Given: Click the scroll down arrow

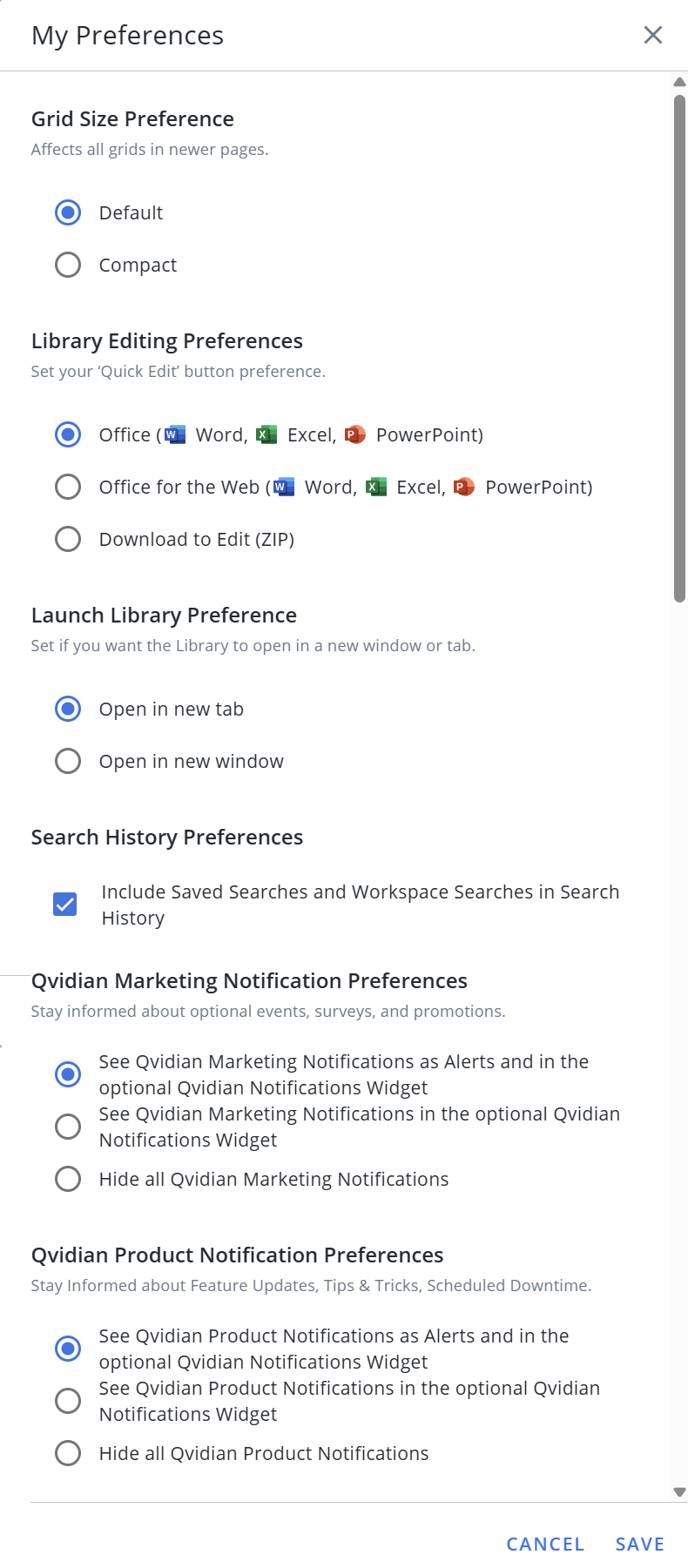Looking at the screenshot, I should pyautogui.click(x=680, y=1492).
